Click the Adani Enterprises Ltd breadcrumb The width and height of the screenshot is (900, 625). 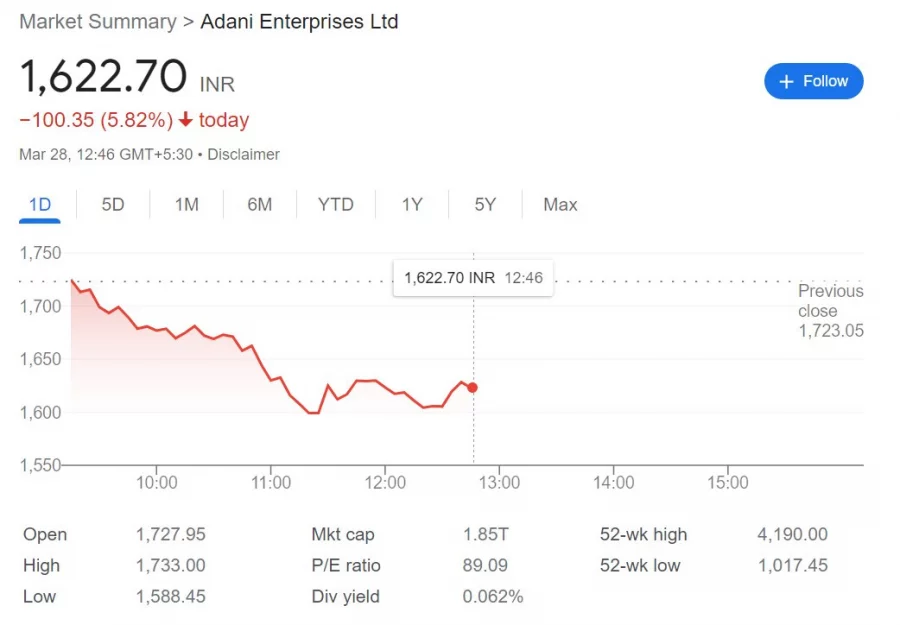[x=299, y=21]
